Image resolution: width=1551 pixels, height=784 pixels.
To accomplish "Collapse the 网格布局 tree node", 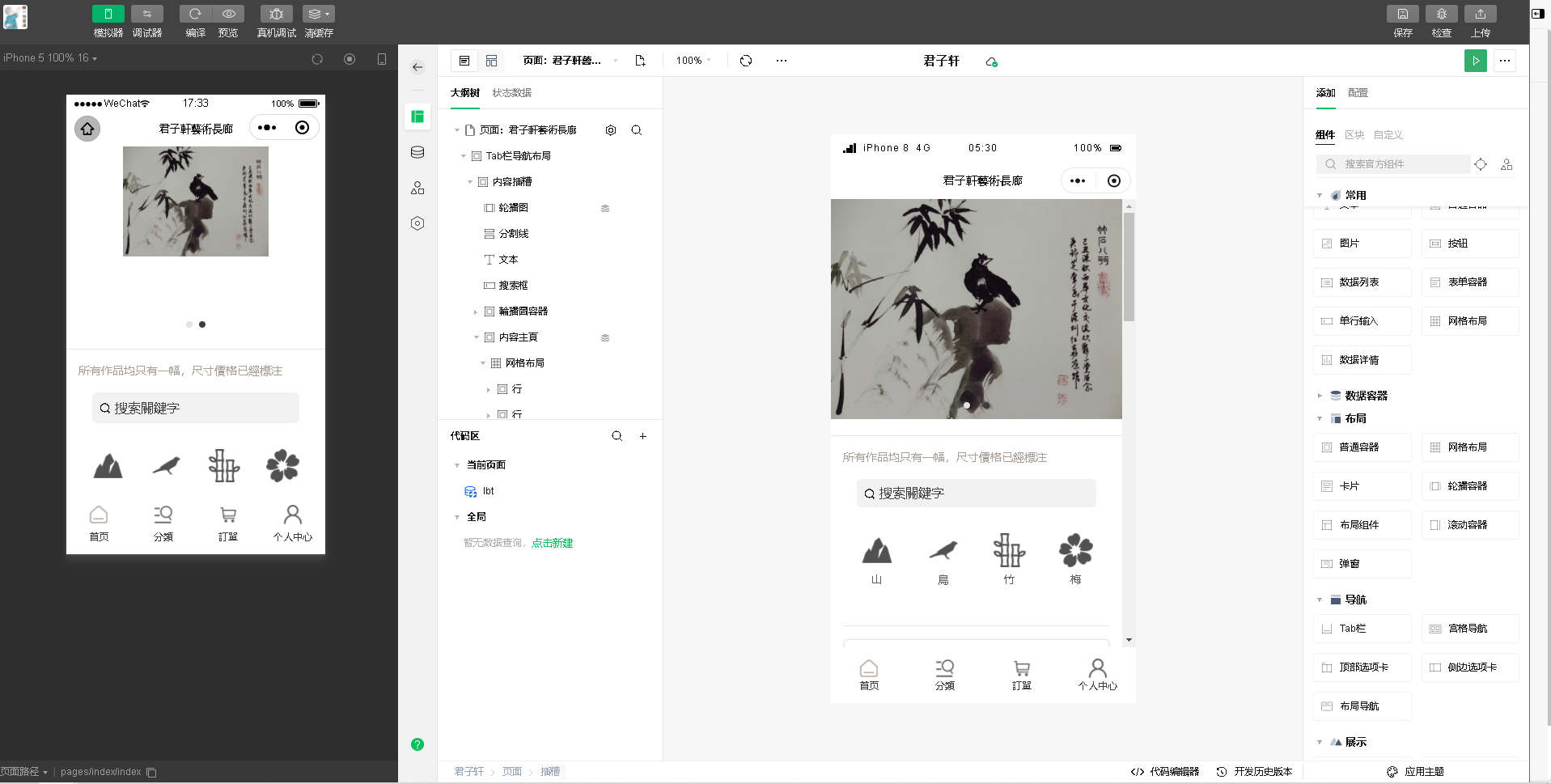I will coord(483,363).
